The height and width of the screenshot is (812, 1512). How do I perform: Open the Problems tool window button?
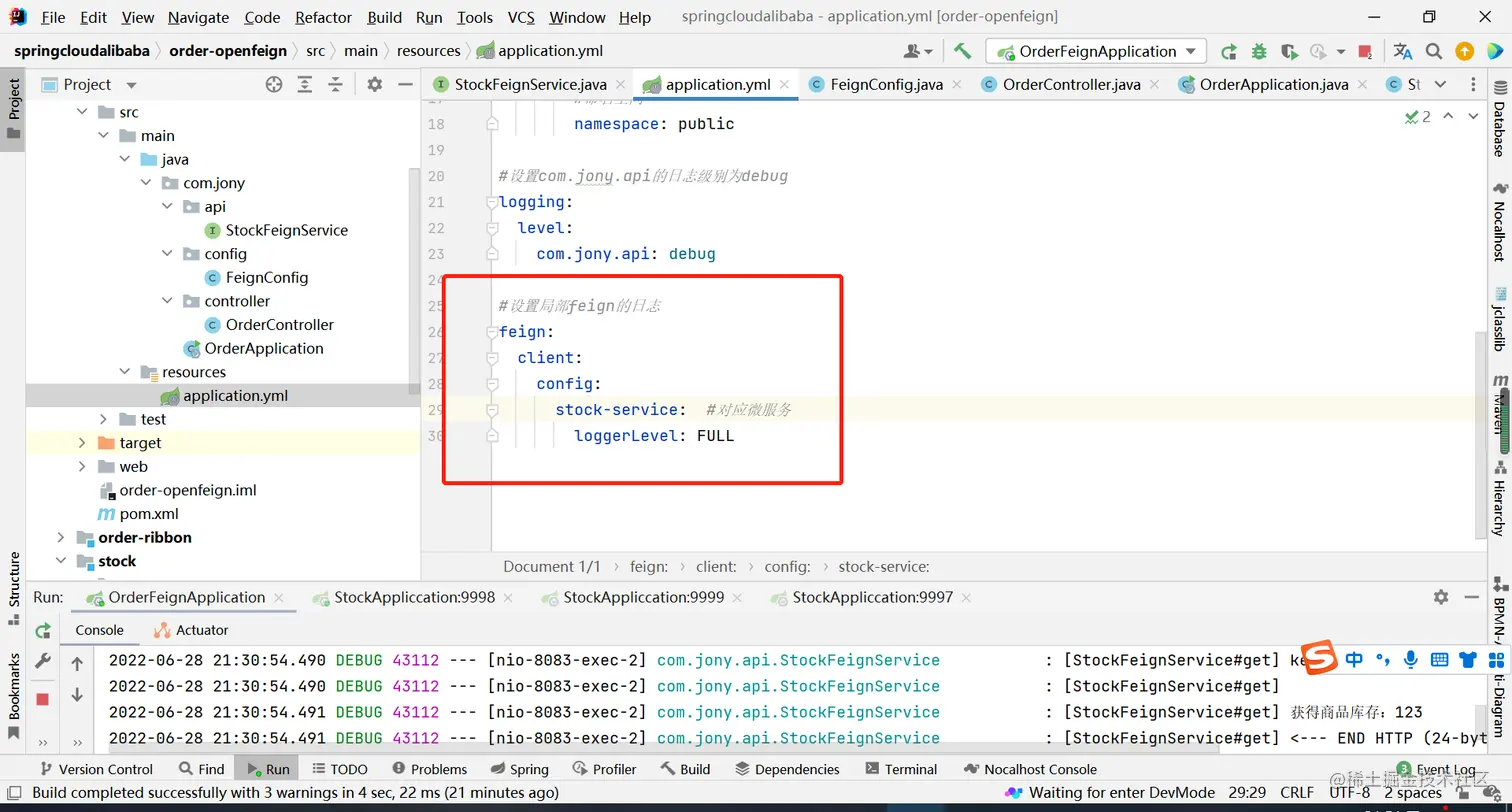tap(429, 769)
